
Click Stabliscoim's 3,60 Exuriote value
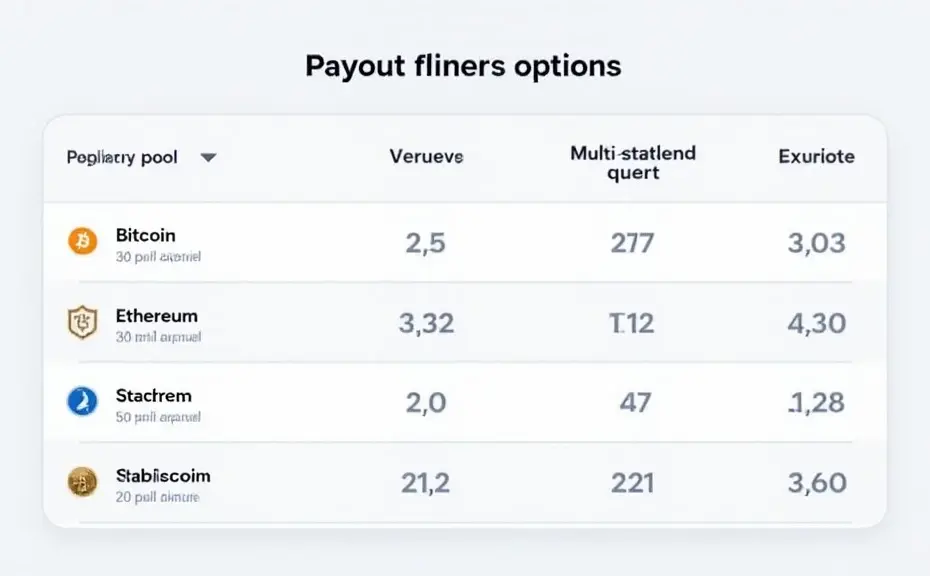(x=817, y=483)
